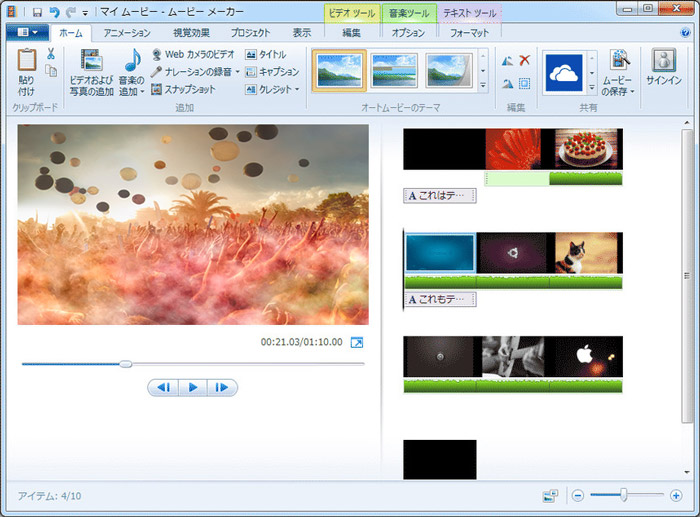Click the Copy pages icon
This screenshot has height=517, width=700.
tap(51, 71)
